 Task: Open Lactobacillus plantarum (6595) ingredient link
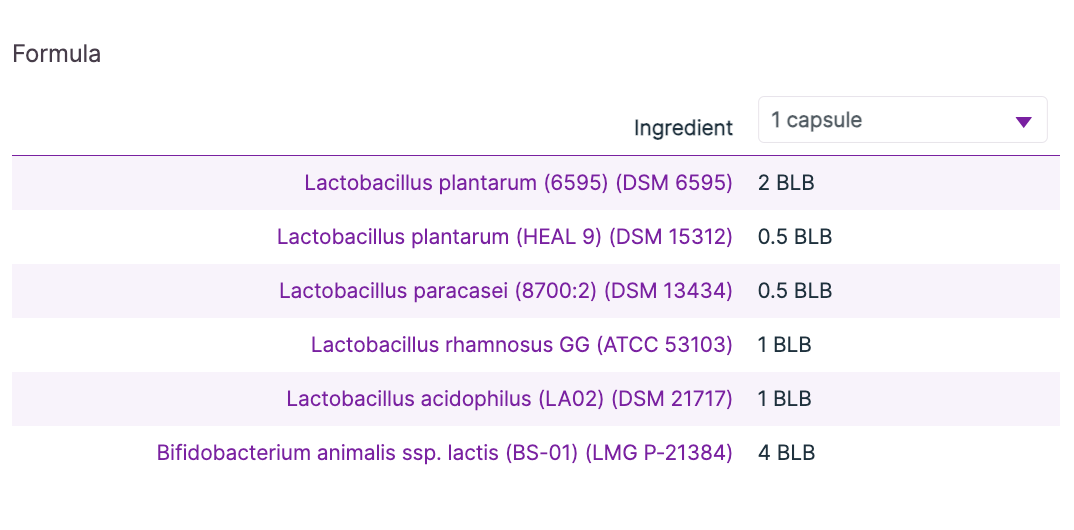click(518, 183)
